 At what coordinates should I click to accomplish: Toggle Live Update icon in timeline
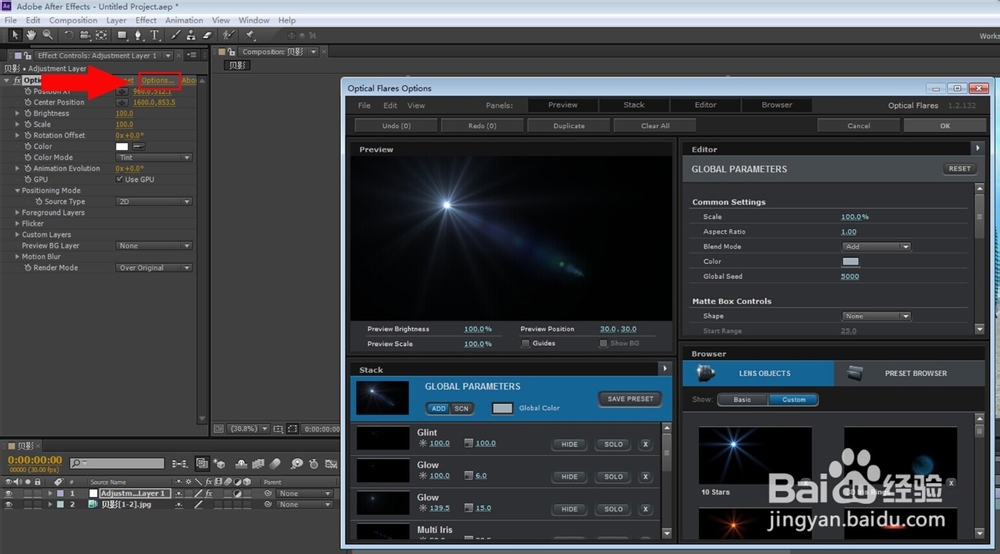202,463
